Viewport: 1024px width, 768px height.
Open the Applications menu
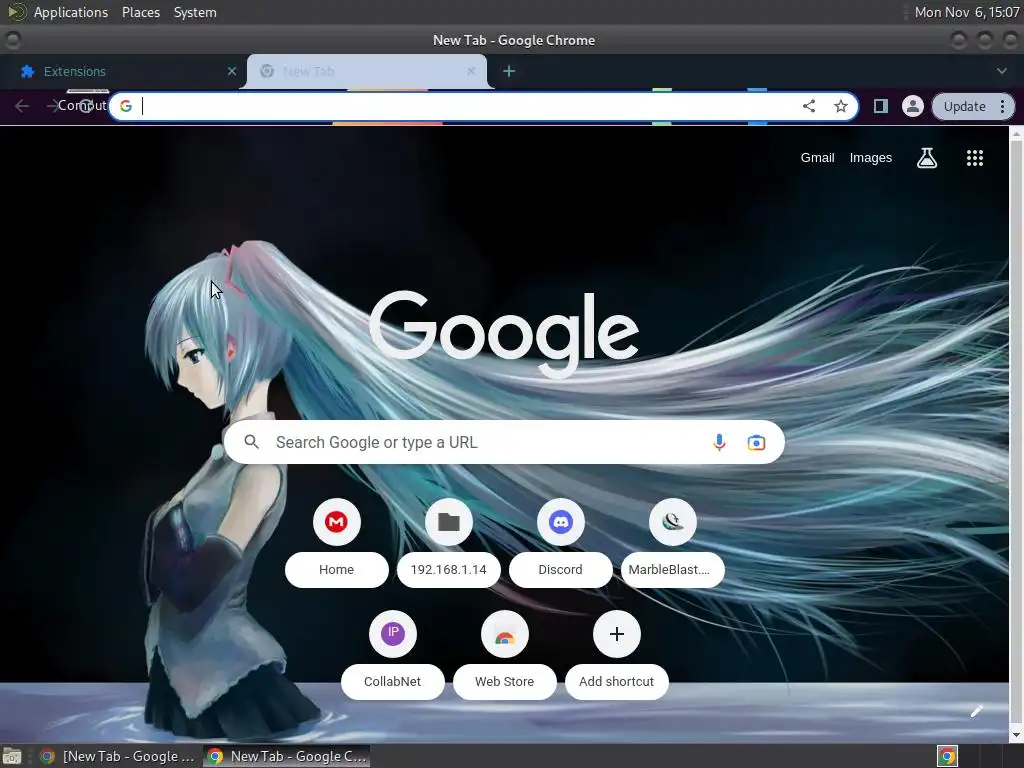click(x=71, y=12)
